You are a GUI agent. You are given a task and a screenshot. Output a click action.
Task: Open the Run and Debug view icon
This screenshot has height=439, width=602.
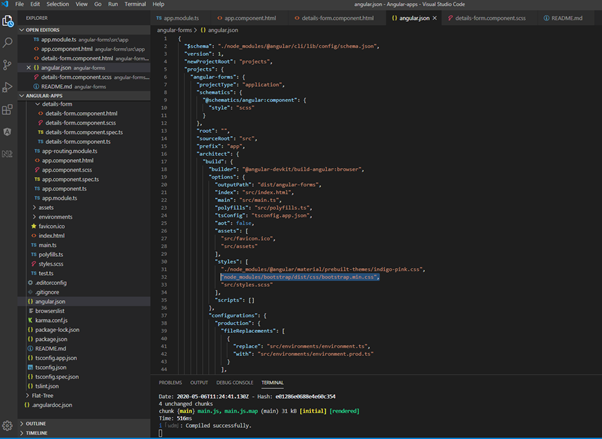[x=7, y=87]
